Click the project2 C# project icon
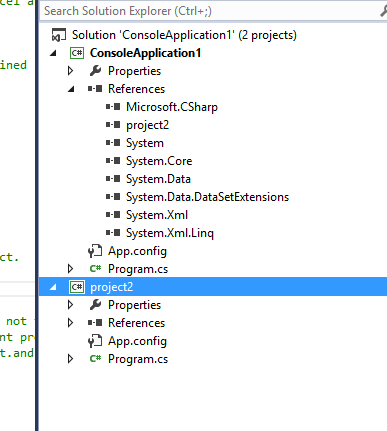The image size is (387, 431). [x=77, y=287]
